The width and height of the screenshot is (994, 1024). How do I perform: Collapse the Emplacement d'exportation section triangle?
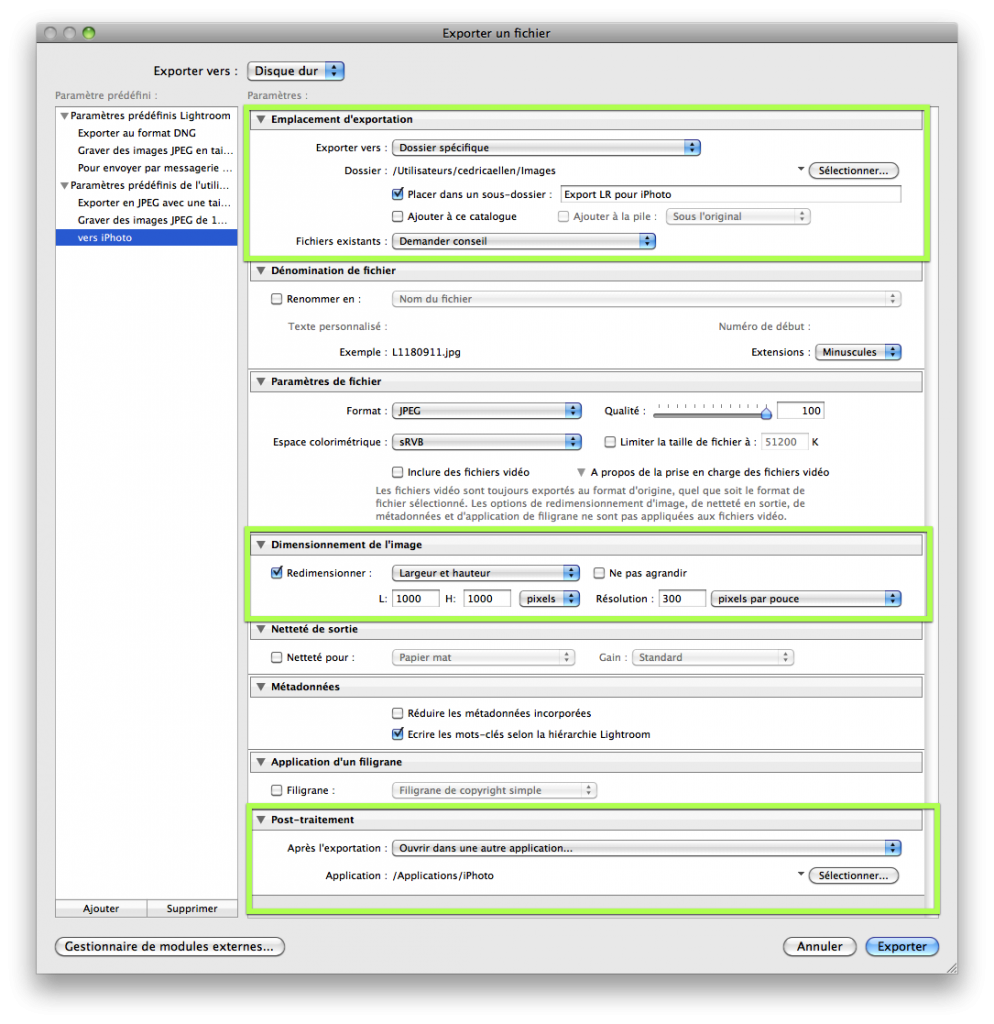click(261, 120)
